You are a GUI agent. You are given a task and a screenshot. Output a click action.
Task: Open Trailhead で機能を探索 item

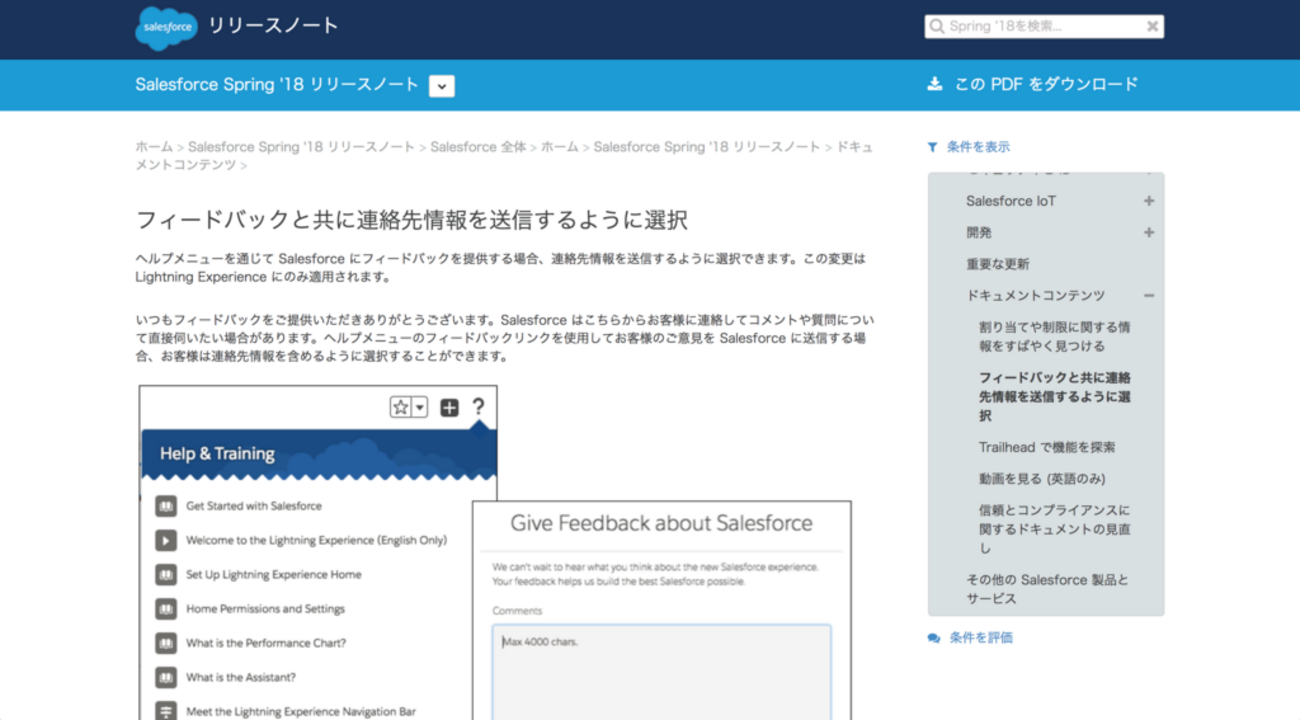tap(1047, 447)
